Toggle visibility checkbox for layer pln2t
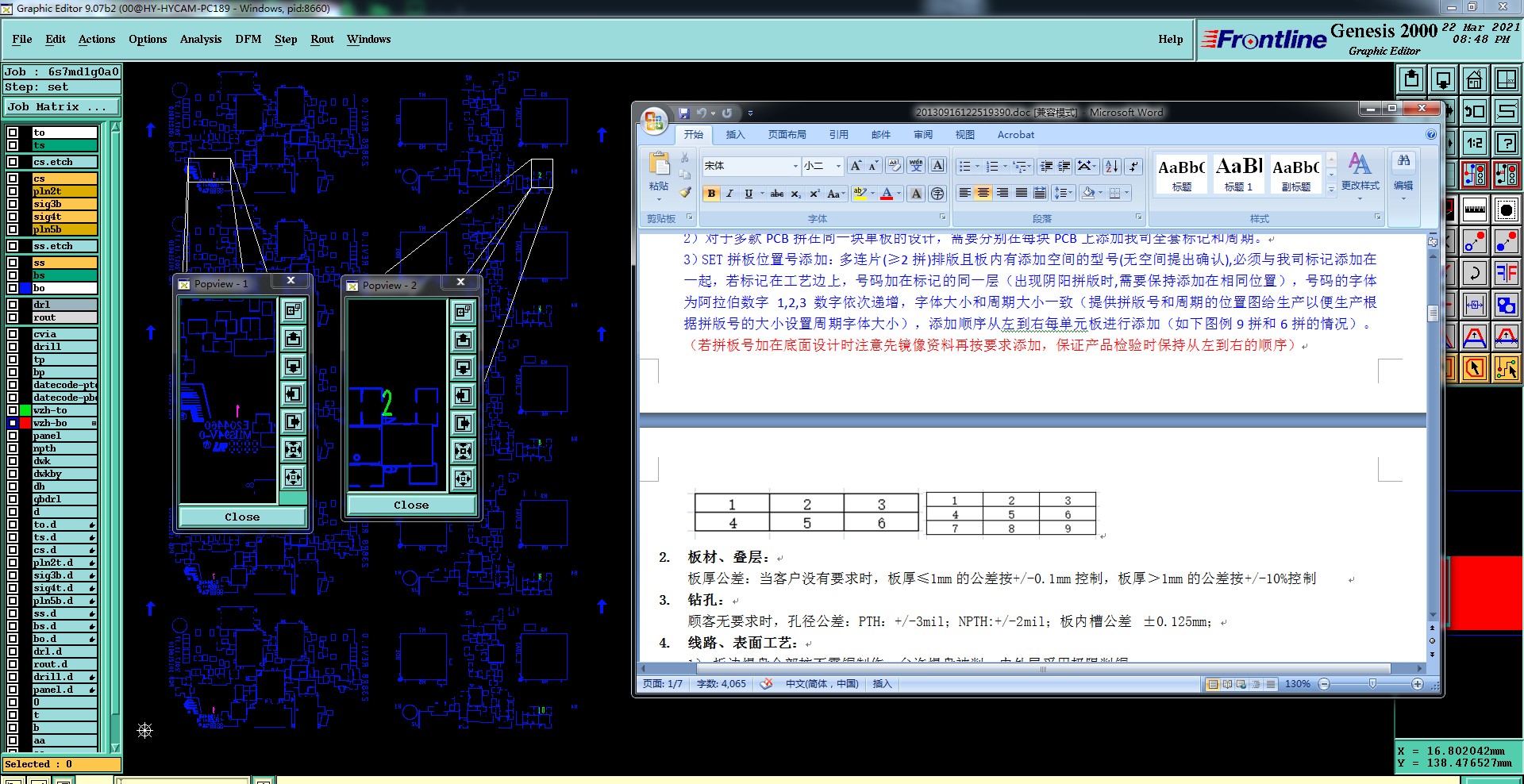The width and height of the screenshot is (1524, 784). [x=13, y=191]
